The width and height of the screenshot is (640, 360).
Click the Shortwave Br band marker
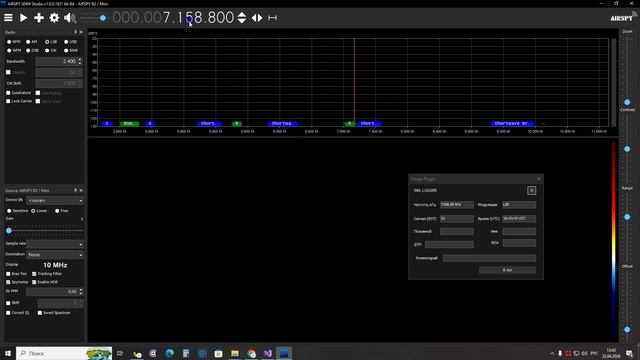(512, 123)
